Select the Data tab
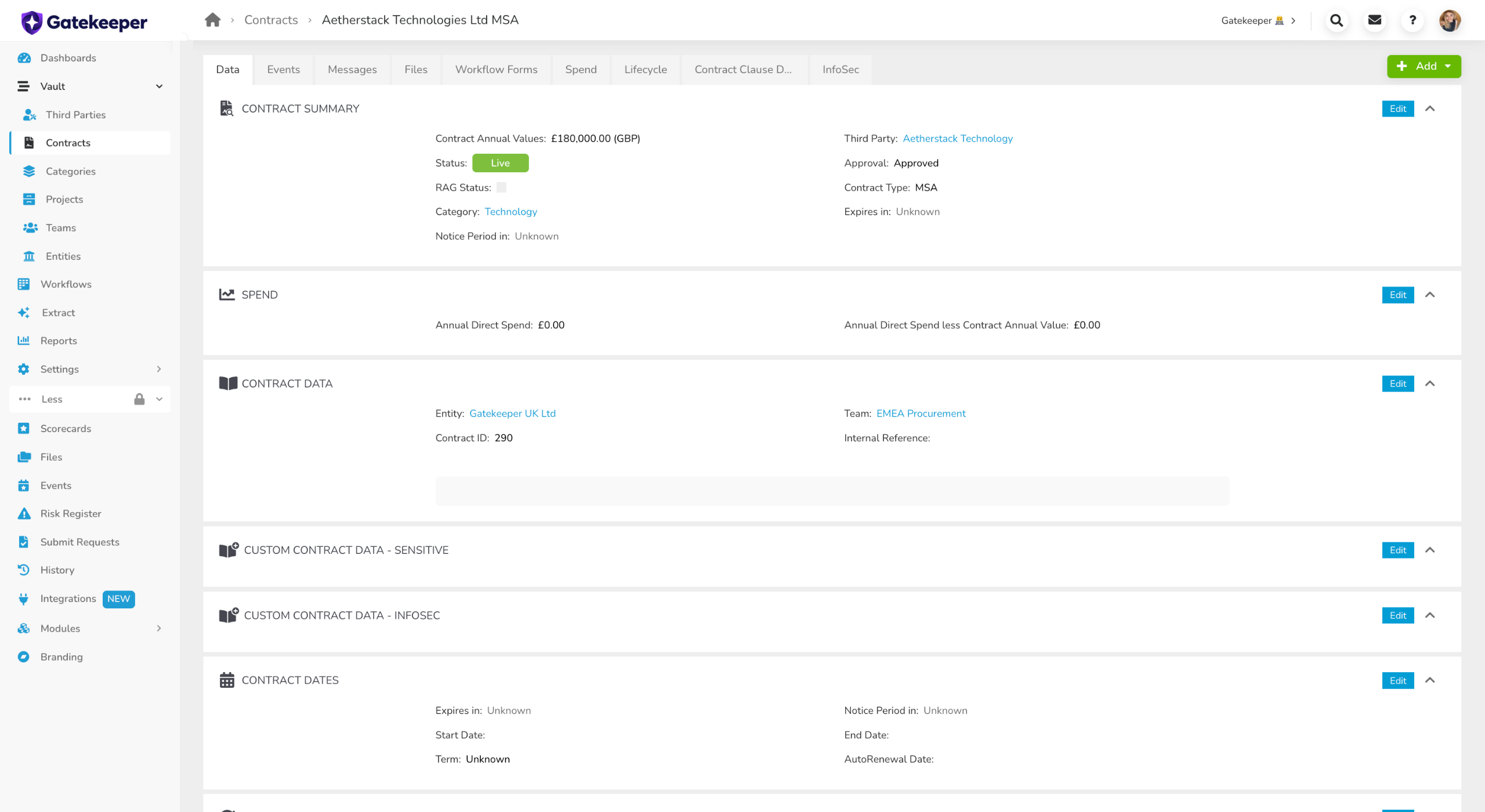 point(228,70)
